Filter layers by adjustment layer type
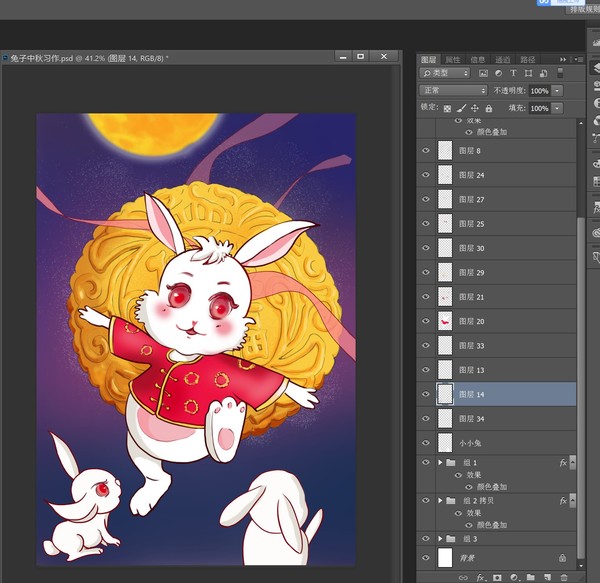Viewport: 600px width, 583px height. [x=498, y=73]
